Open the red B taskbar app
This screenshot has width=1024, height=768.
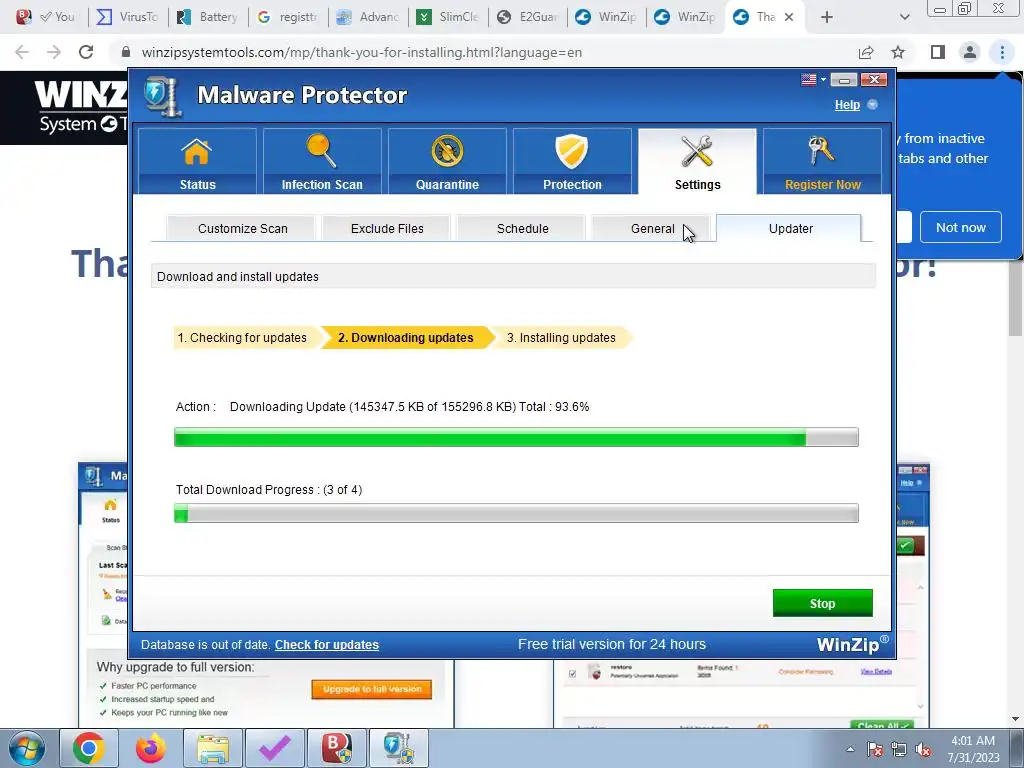click(337, 748)
